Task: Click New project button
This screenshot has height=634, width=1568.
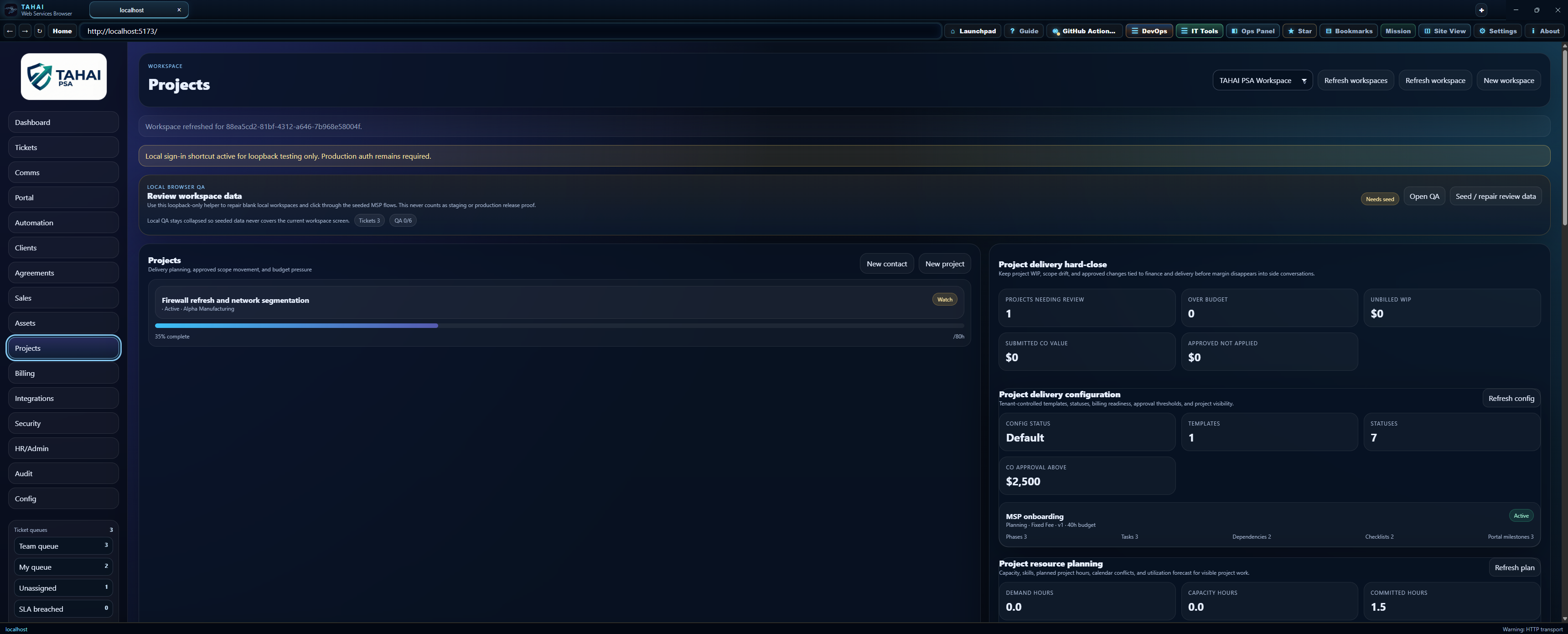Action: 944,264
